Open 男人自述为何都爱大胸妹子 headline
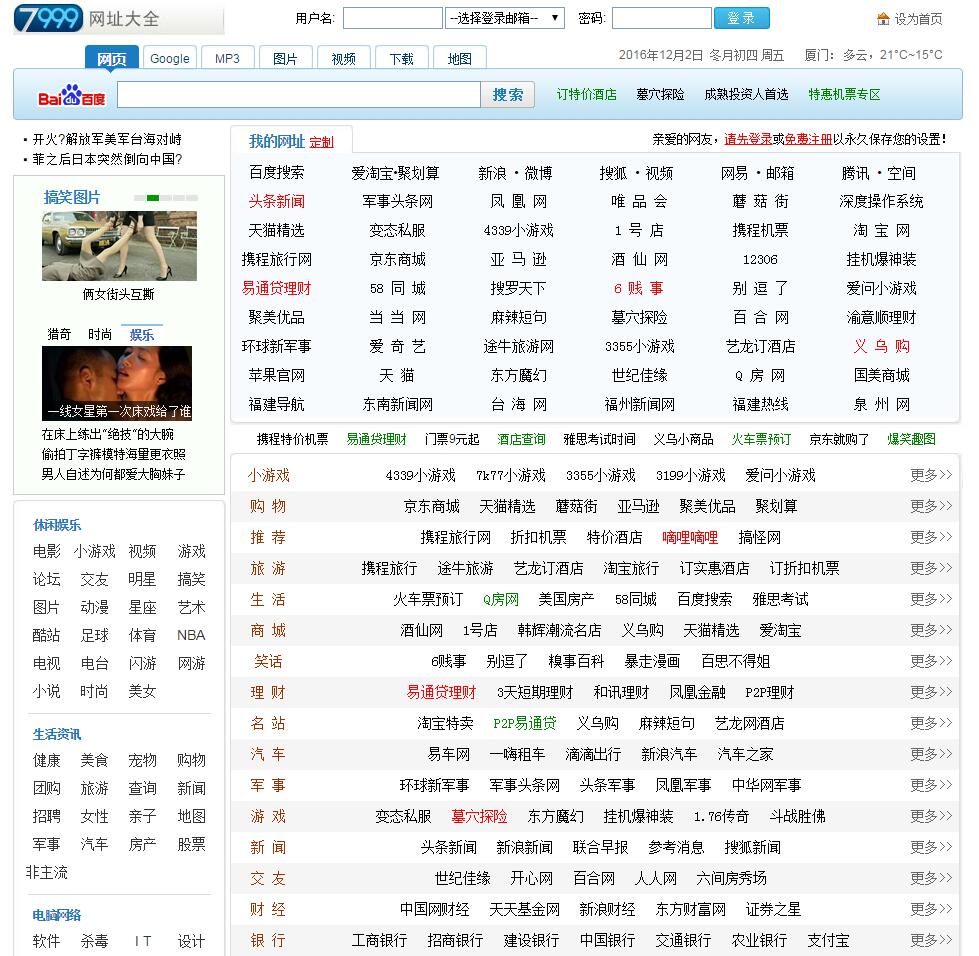The width and height of the screenshot is (979, 956). (x=113, y=474)
